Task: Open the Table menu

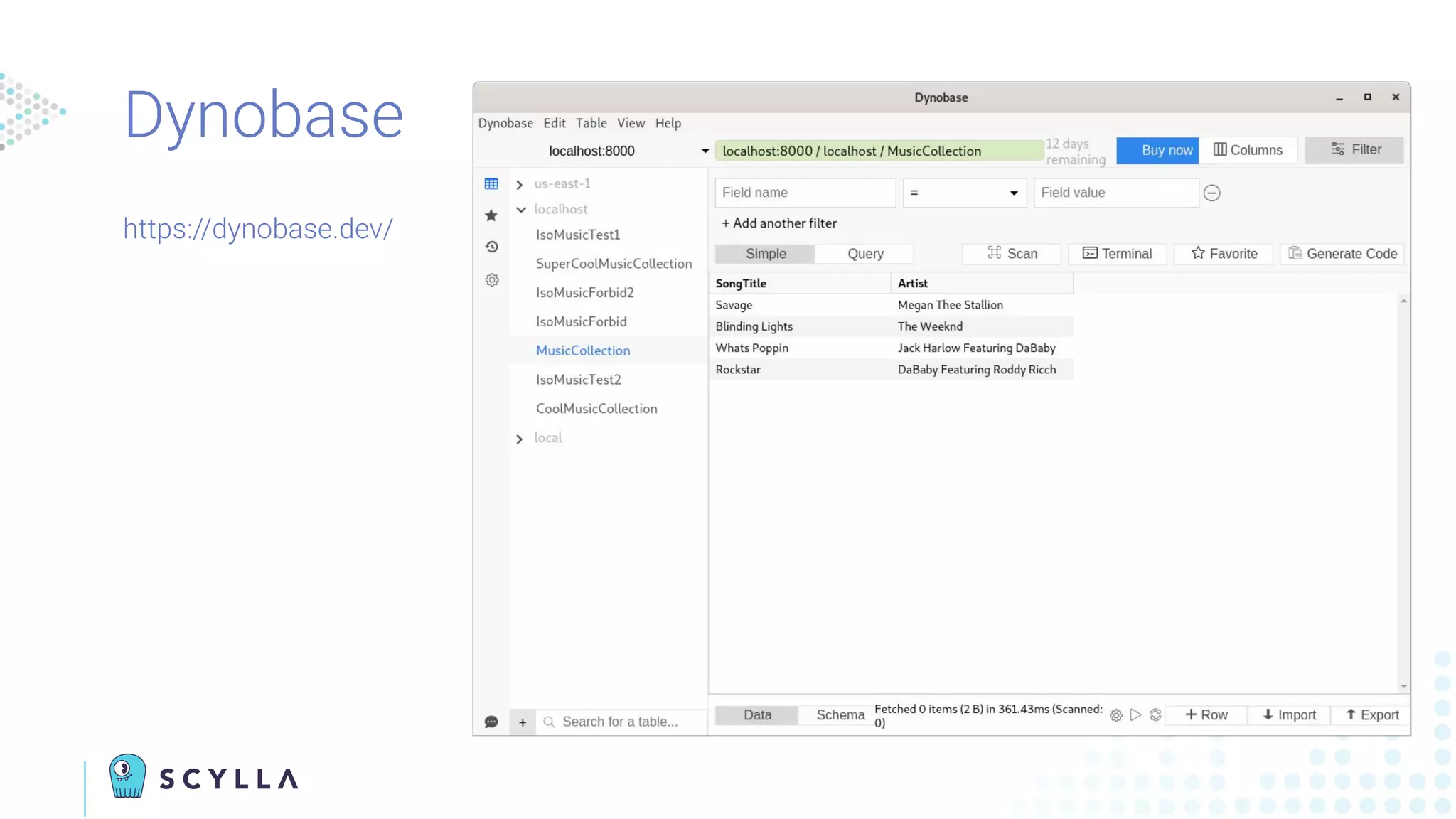Action: pyautogui.click(x=591, y=123)
